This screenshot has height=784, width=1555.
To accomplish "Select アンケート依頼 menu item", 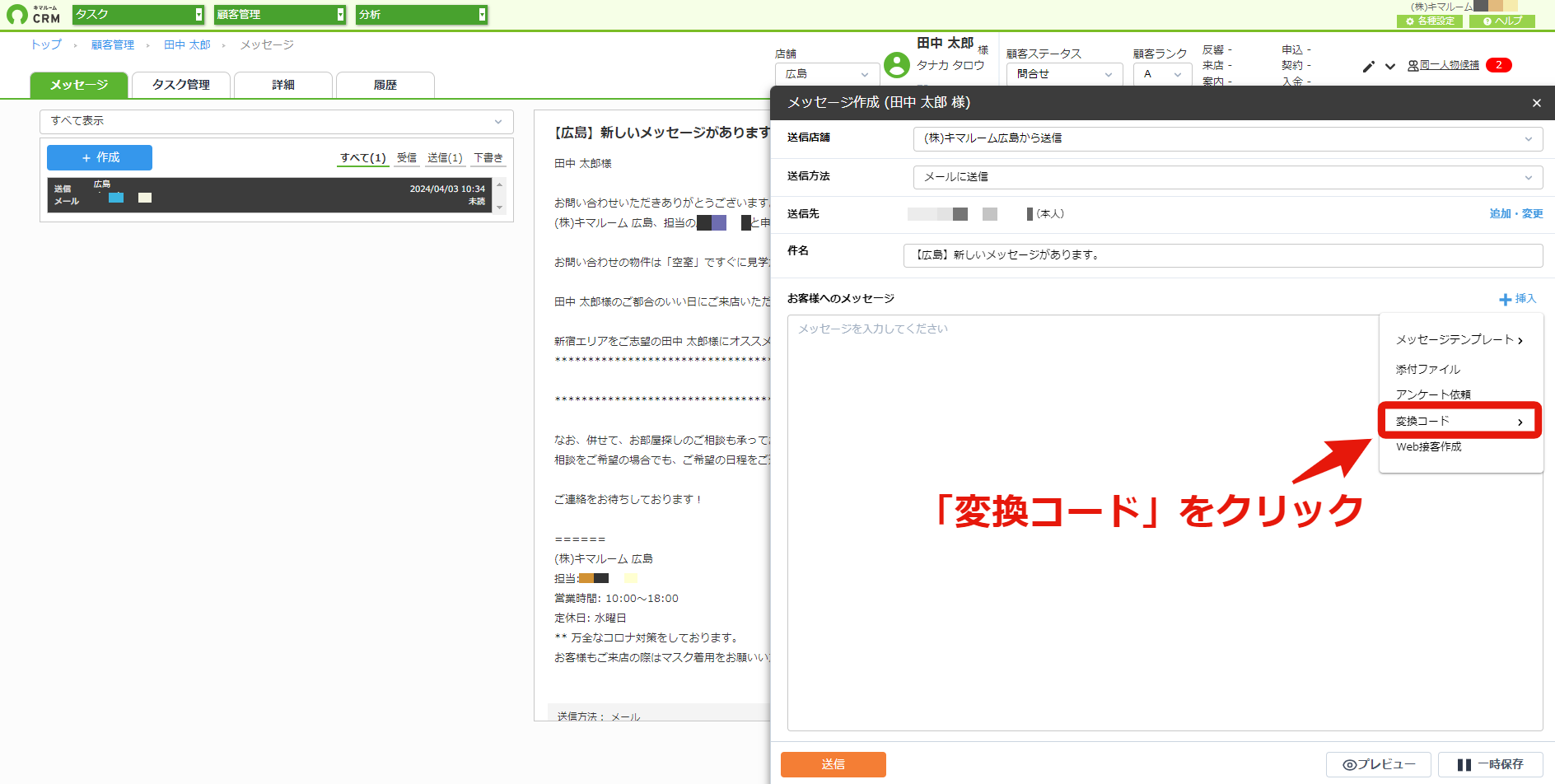I will (1433, 395).
